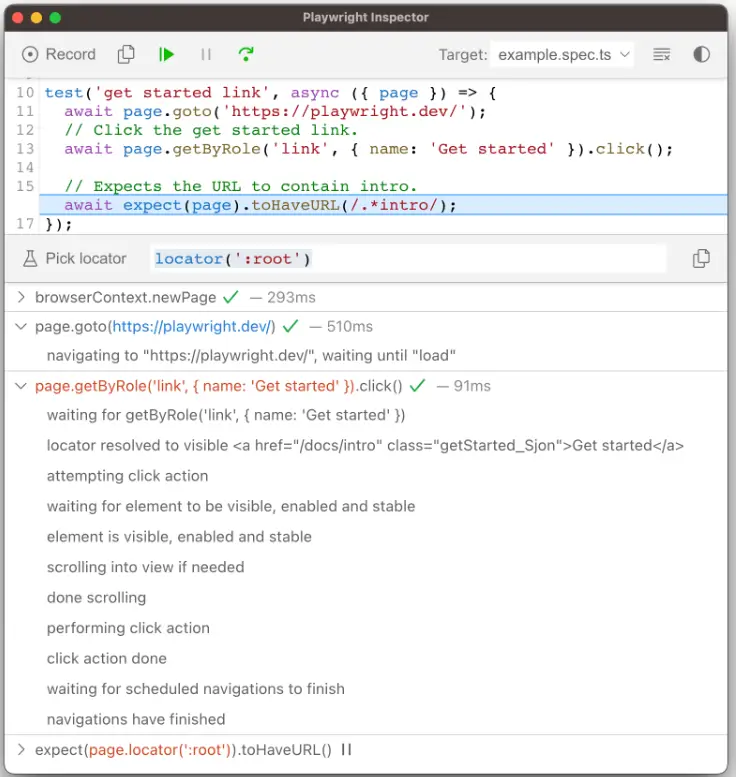Expand the expect toHaveURL log entry
Screen dimensions: 736x777
coord(23,749)
